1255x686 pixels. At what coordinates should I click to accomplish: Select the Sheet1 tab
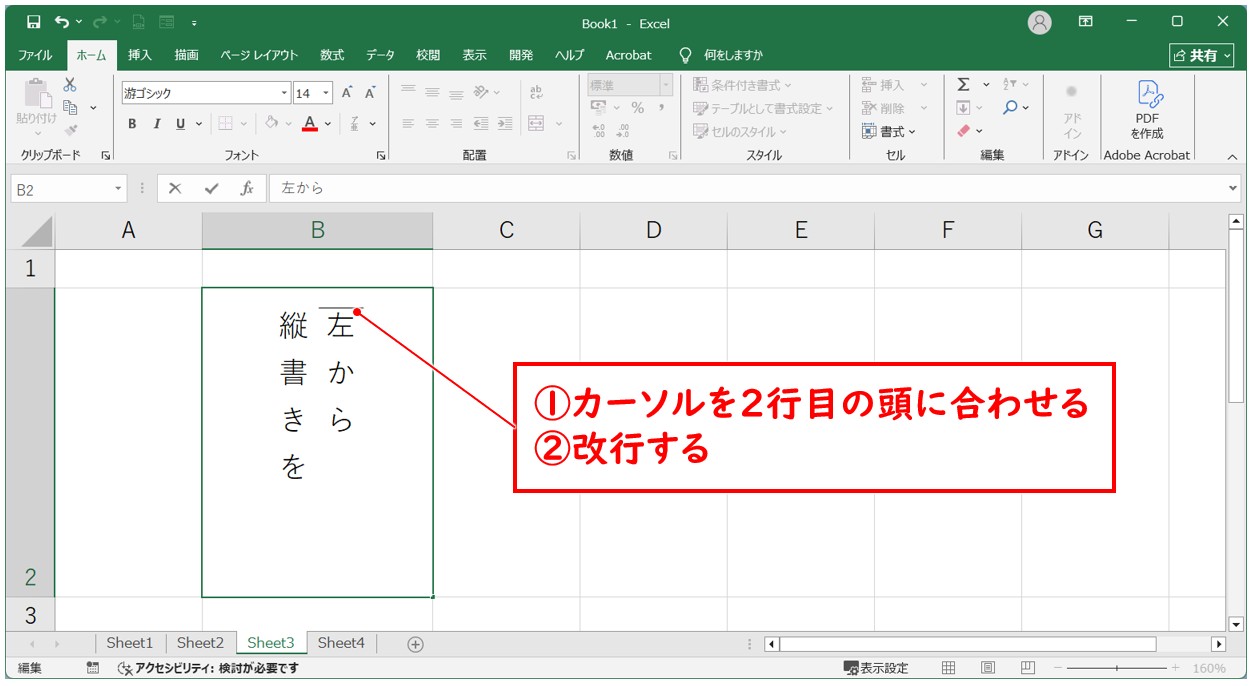click(130, 643)
